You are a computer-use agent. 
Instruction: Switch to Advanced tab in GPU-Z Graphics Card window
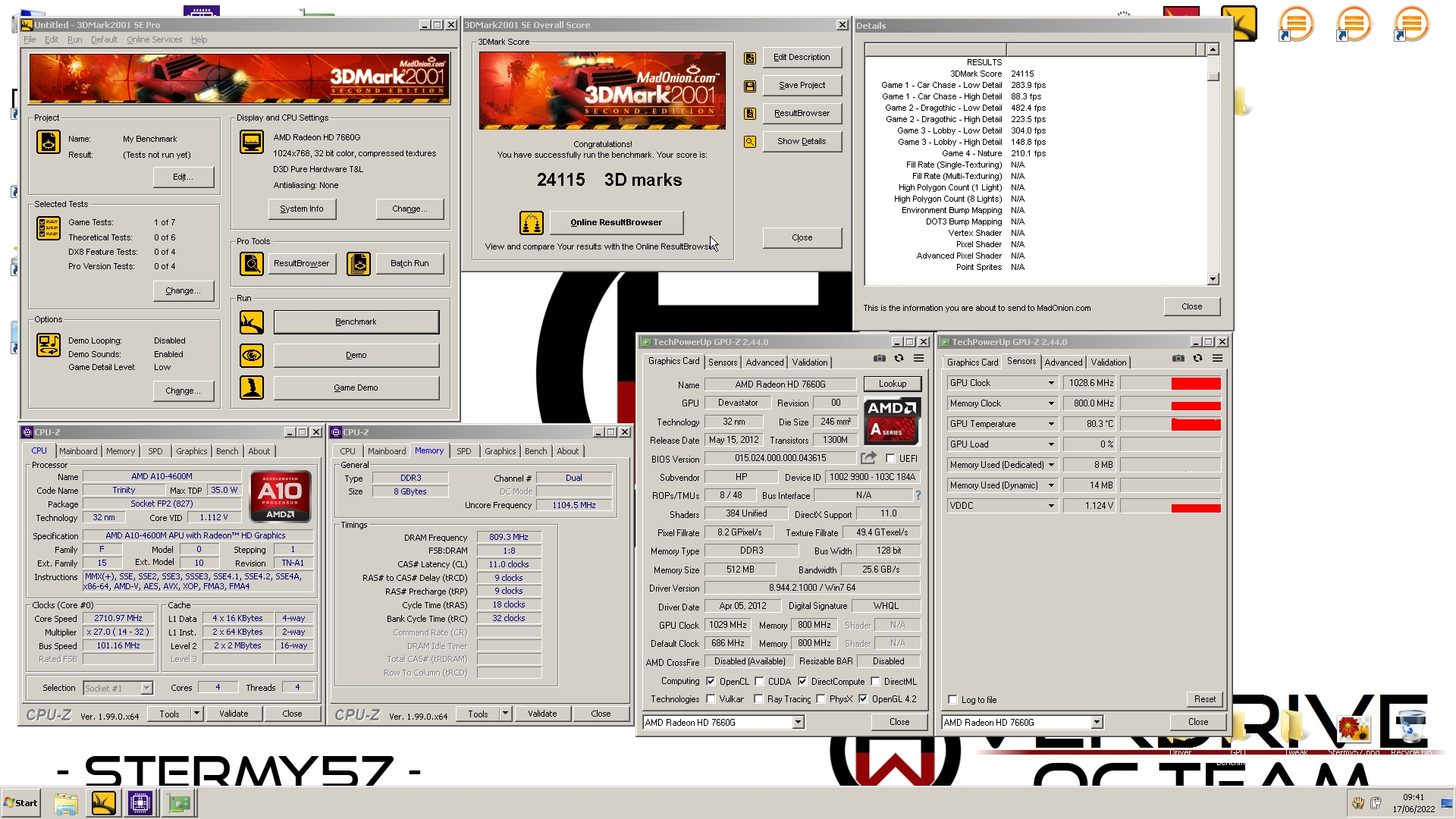pyautogui.click(x=764, y=362)
